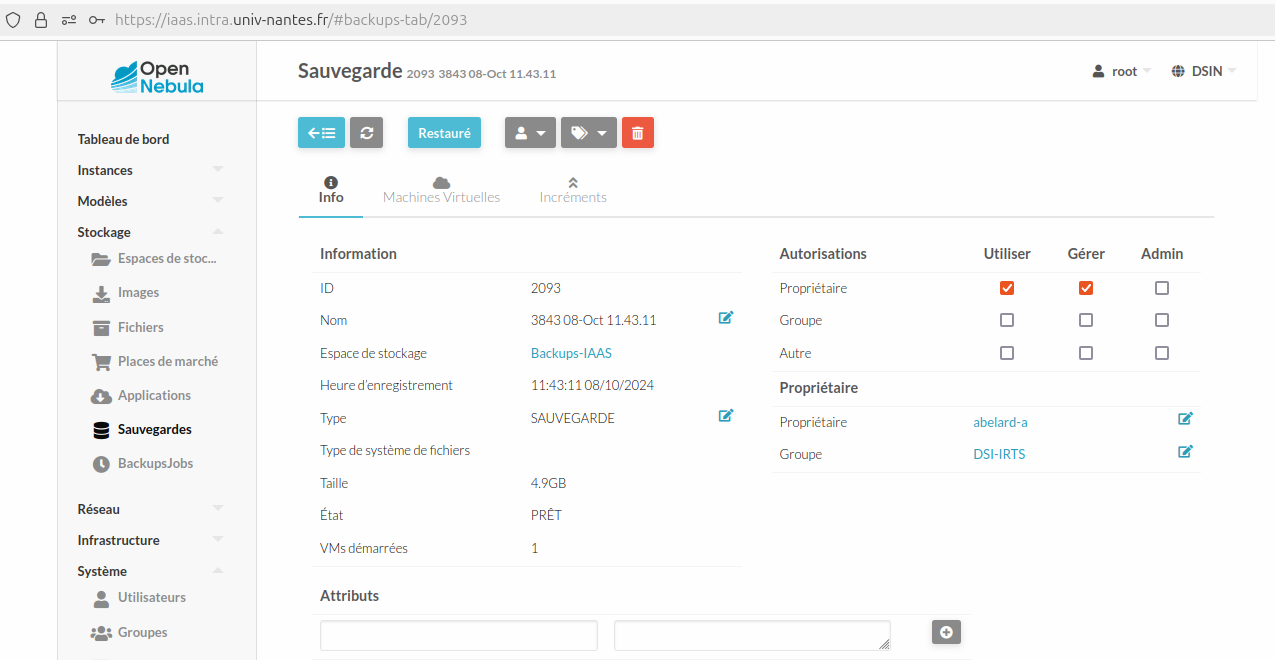The width and height of the screenshot is (1275, 660).
Task: Add an attribute using the plus button
Action: [946, 632]
